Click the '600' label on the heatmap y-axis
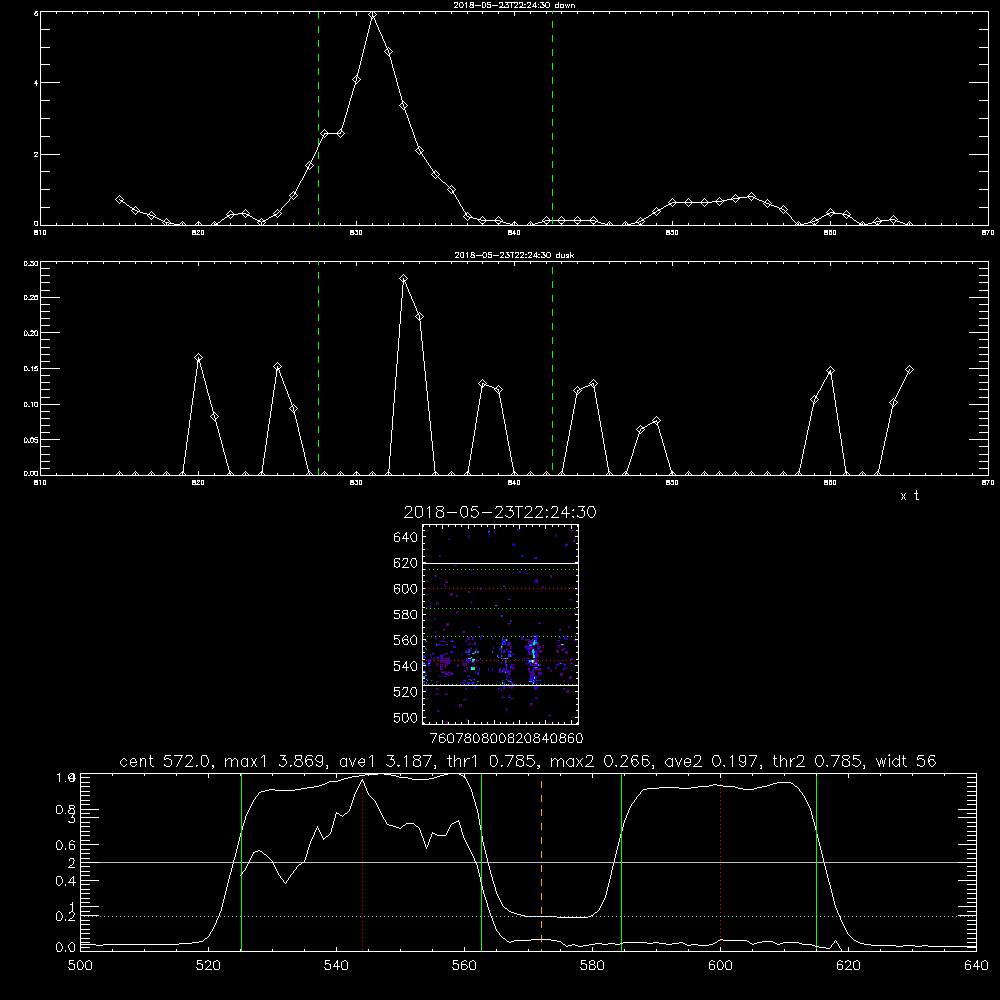 click(x=406, y=589)
